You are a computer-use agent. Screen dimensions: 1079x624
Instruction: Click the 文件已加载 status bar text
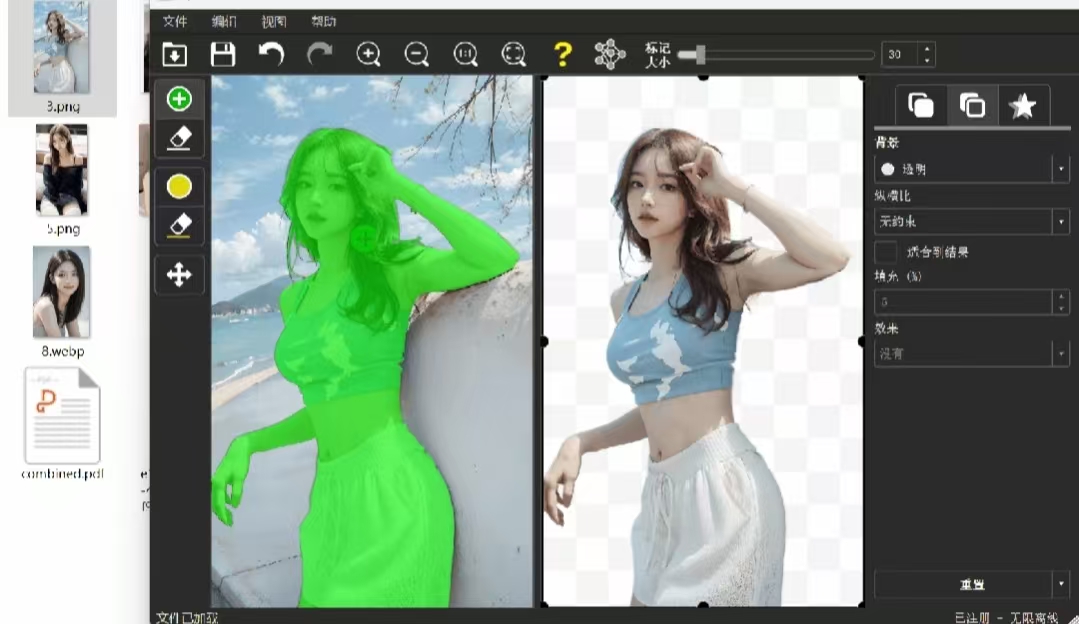tap(187, 617)
